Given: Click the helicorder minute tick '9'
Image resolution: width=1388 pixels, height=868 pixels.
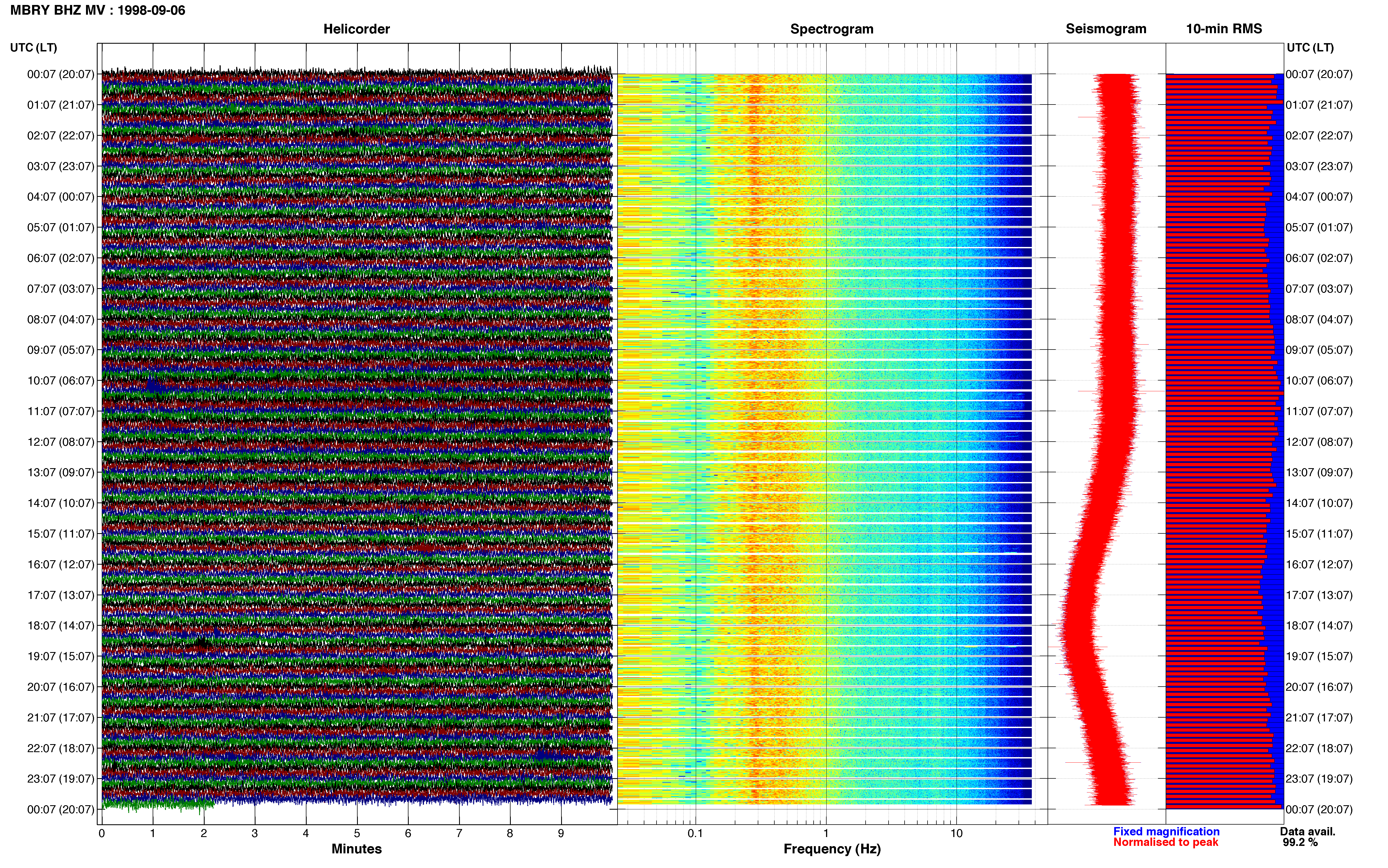Looking at the screenshot, I should (x=561, y=833).
